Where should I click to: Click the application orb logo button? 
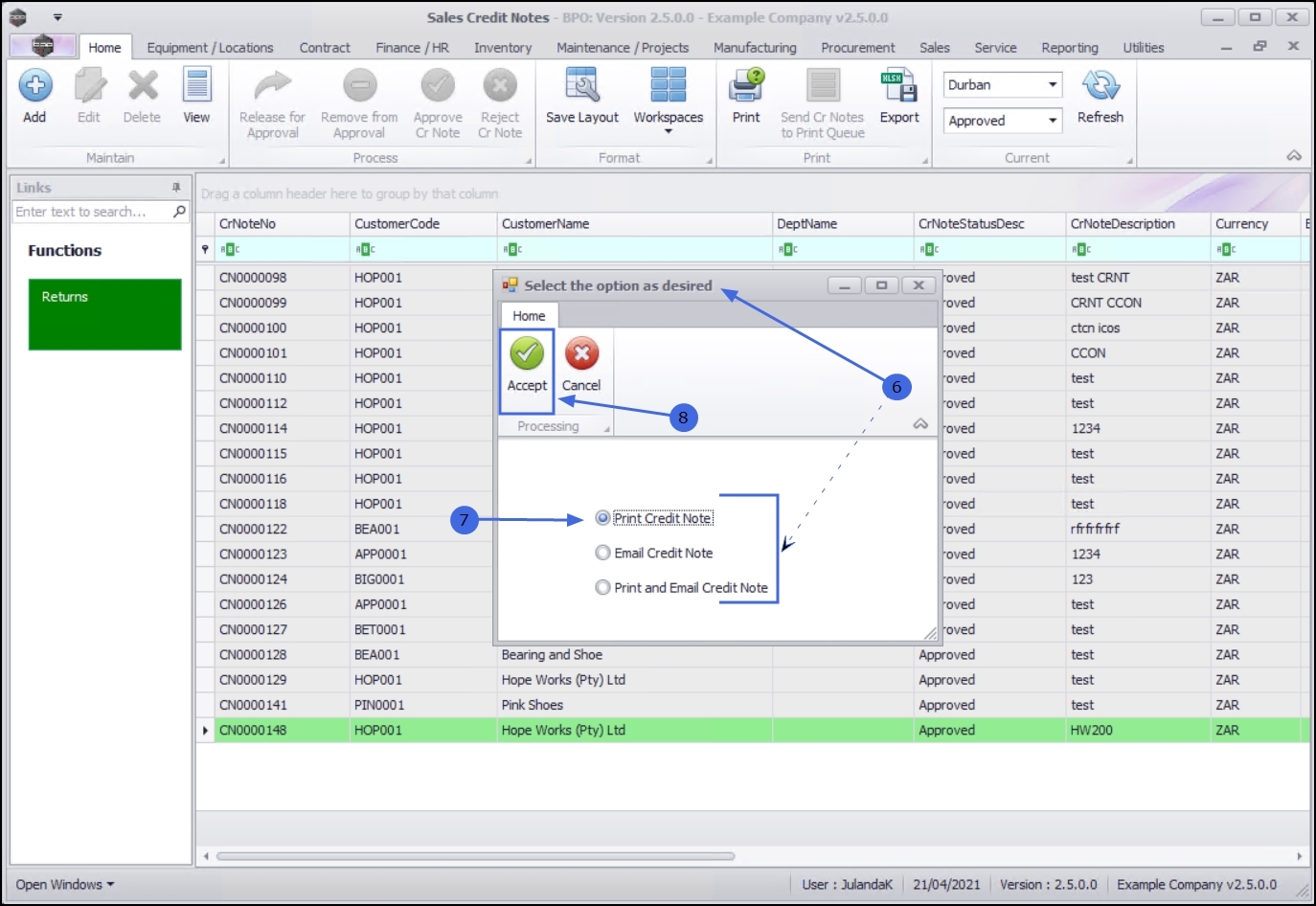point(43,46)
